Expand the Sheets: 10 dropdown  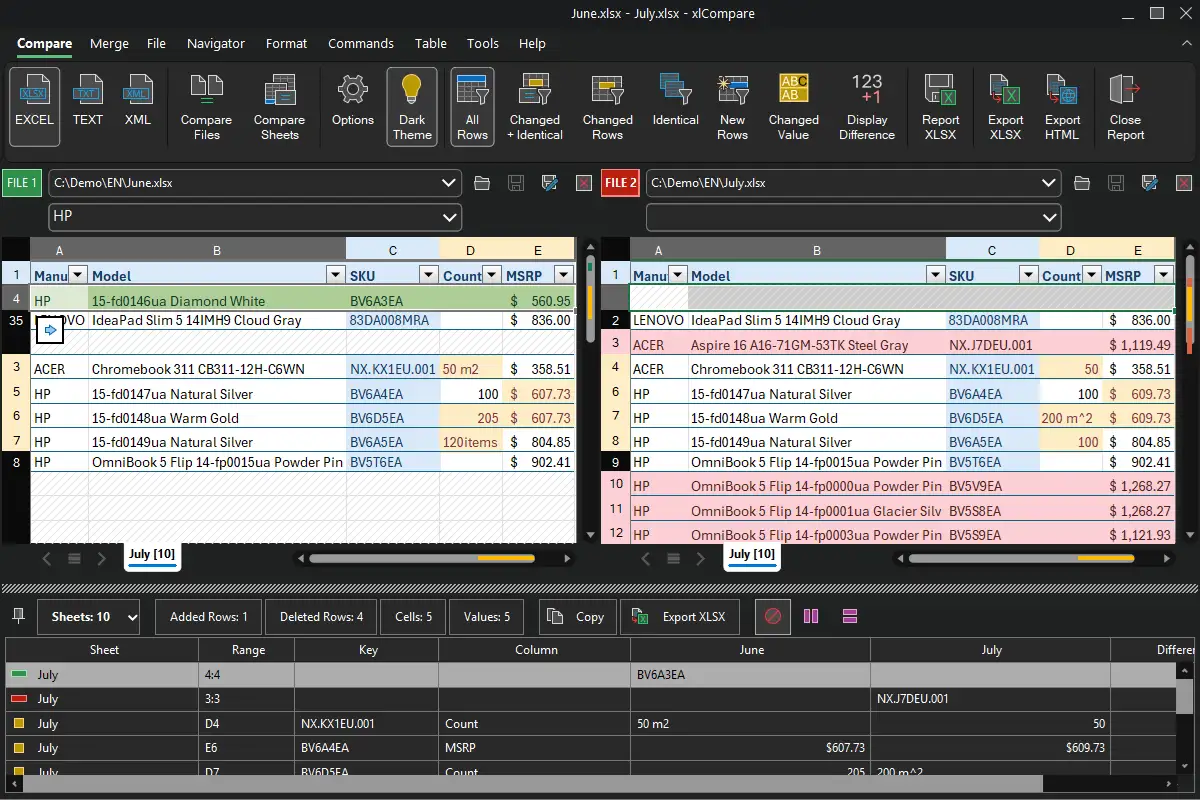click(133, 617)
